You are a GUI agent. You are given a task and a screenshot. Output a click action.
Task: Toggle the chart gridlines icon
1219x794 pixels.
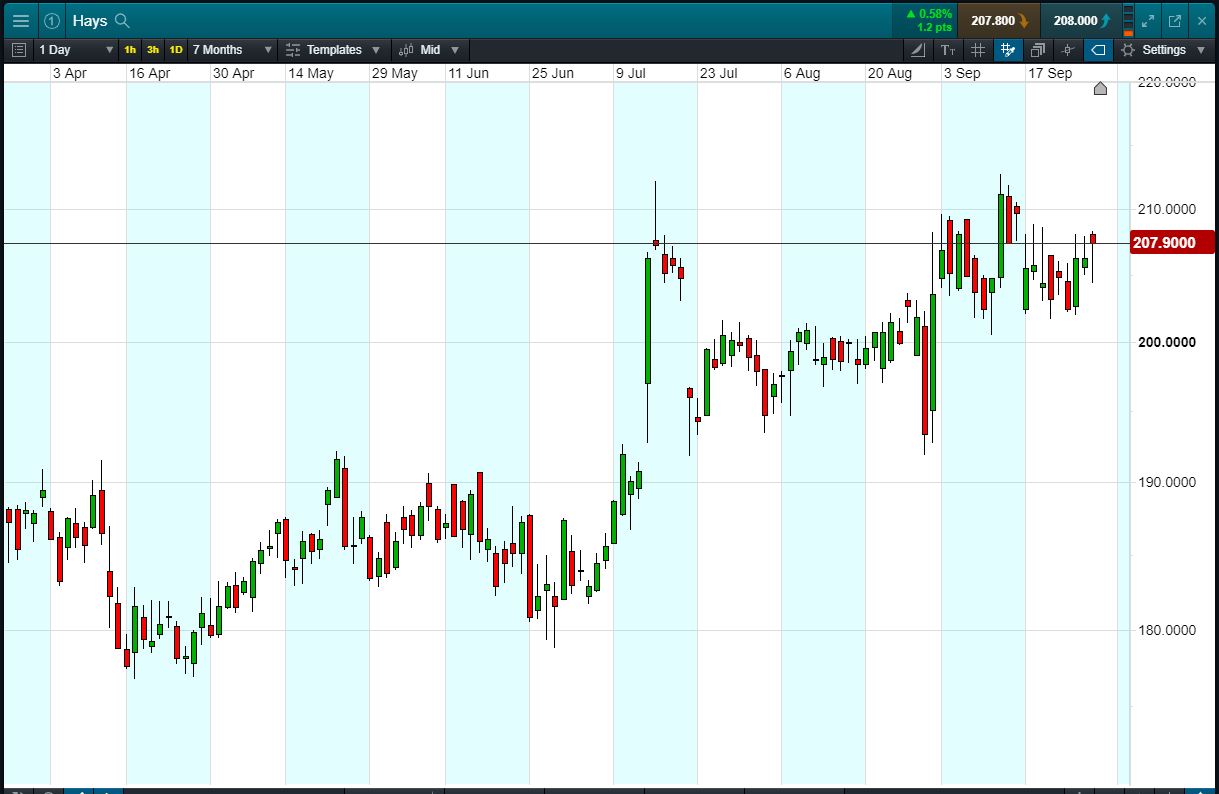point(978,50)
